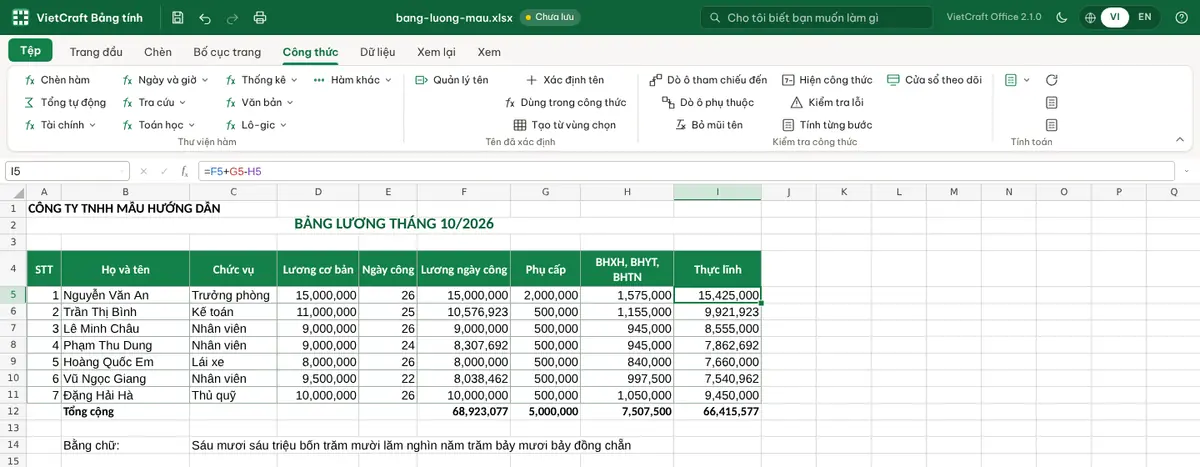This screenshot has height=467, width=1200.
Task: Click the recalculate refresh icon in Tính toán
Action: point(1051,80)
